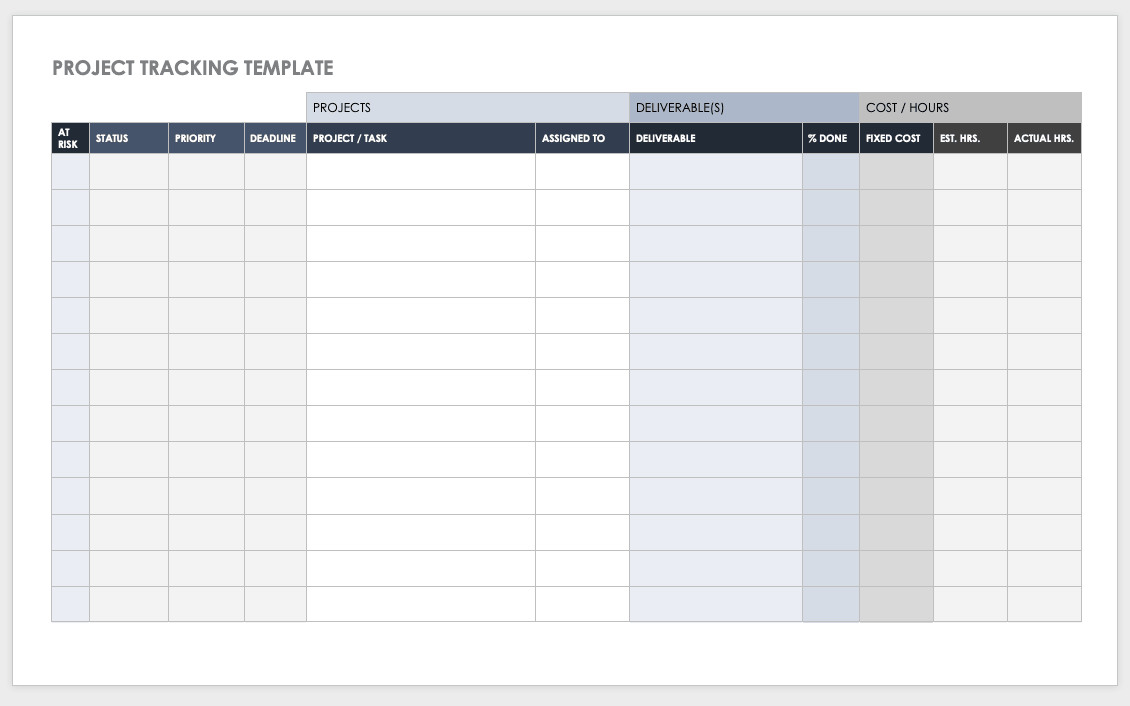The height and width of the screenshot is (706, 1130).
Task: Select first empty cell under % DONE
Action: [830, 171]
